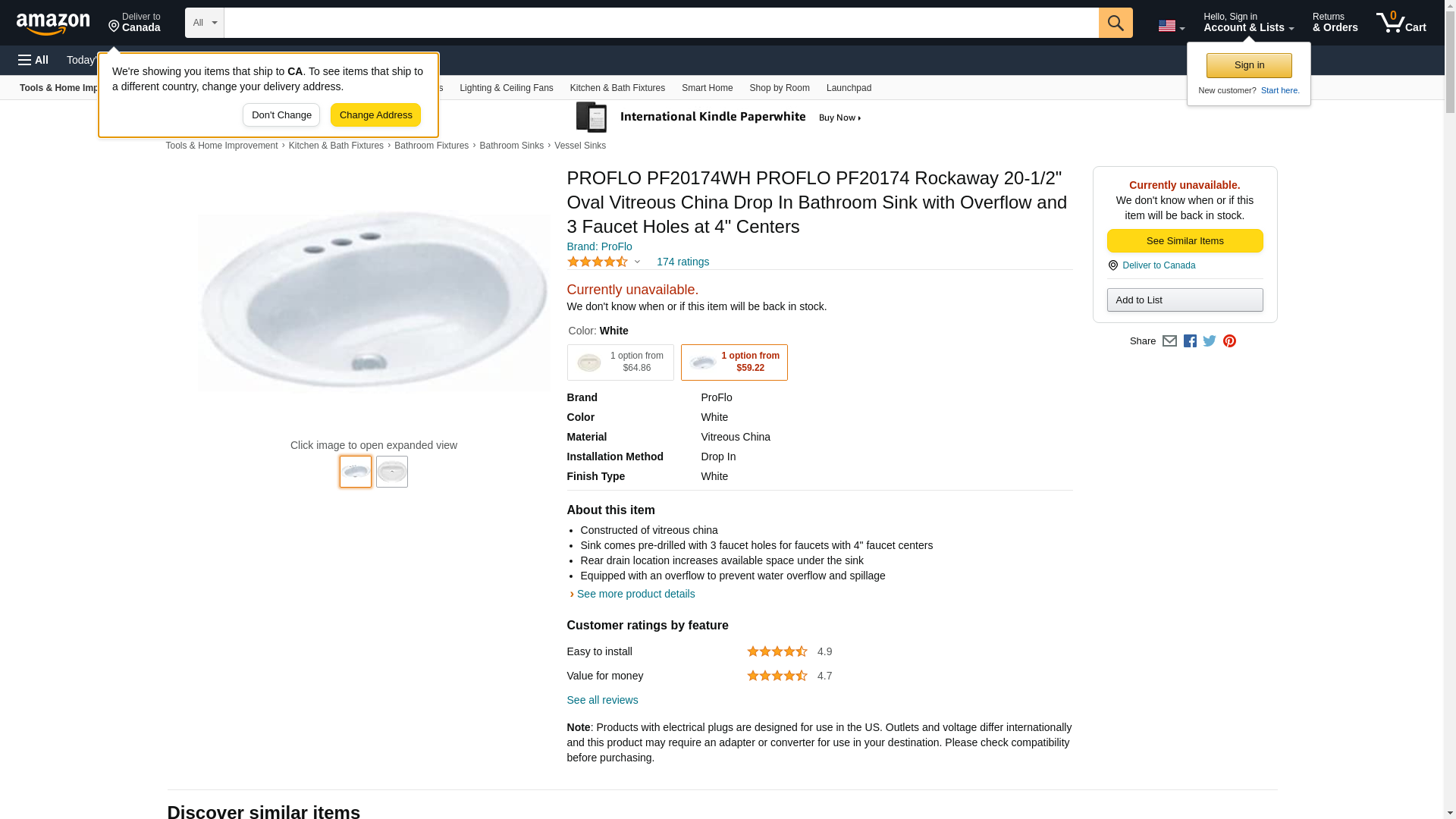Click the Amazon logo

[53, 24]
